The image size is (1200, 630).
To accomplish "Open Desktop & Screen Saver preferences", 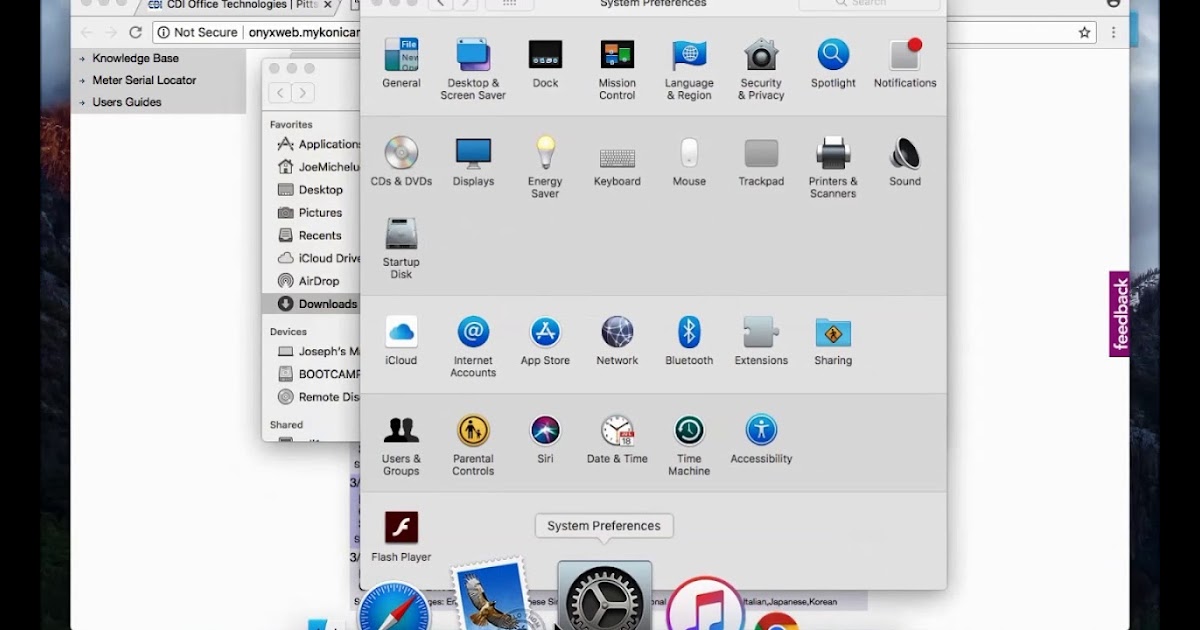I will click(473, 69).
